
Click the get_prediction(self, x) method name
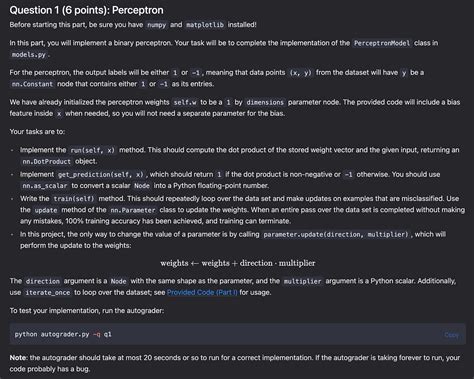coord(101,175)
